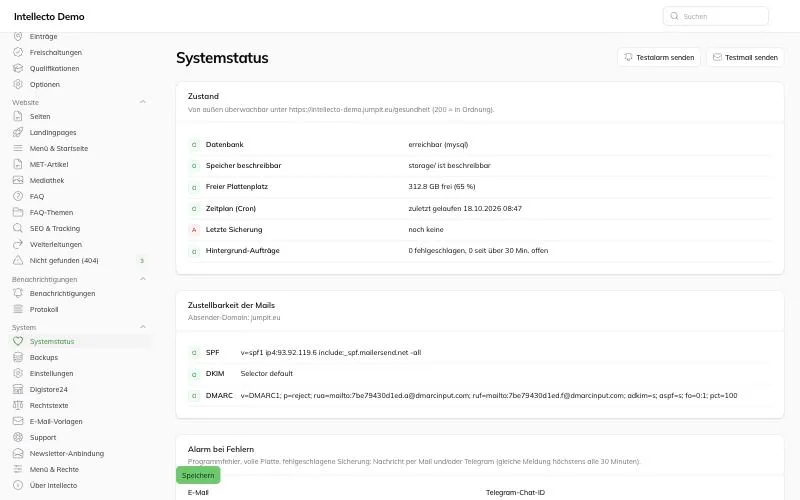Click the Rechtstexte scales icon
This screenshot has width=800, height=500.
18,405
